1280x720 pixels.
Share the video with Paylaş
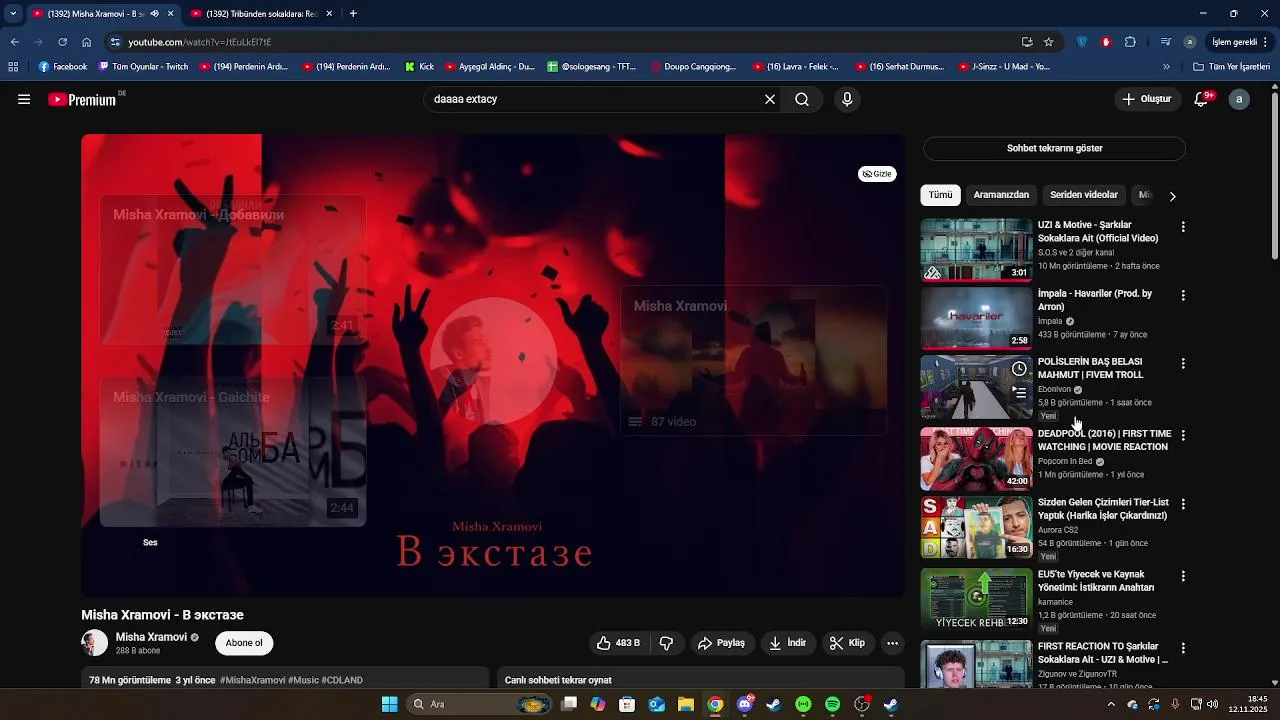pyautogui.click(x=721, y=643)
